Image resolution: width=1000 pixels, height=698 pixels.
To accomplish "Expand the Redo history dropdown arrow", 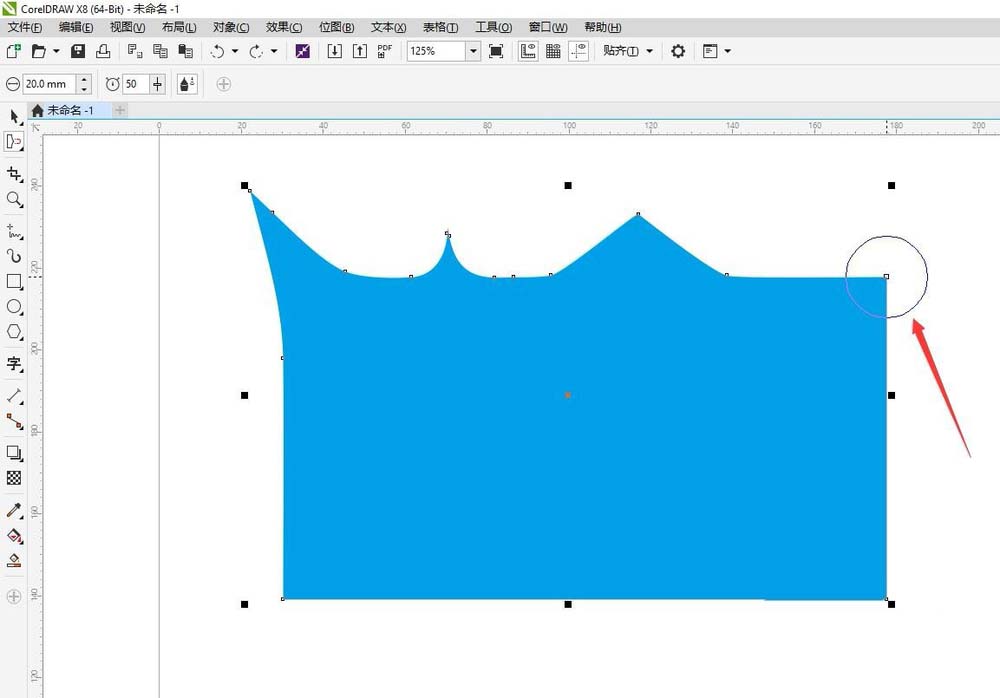I will (x=274, y=51).
